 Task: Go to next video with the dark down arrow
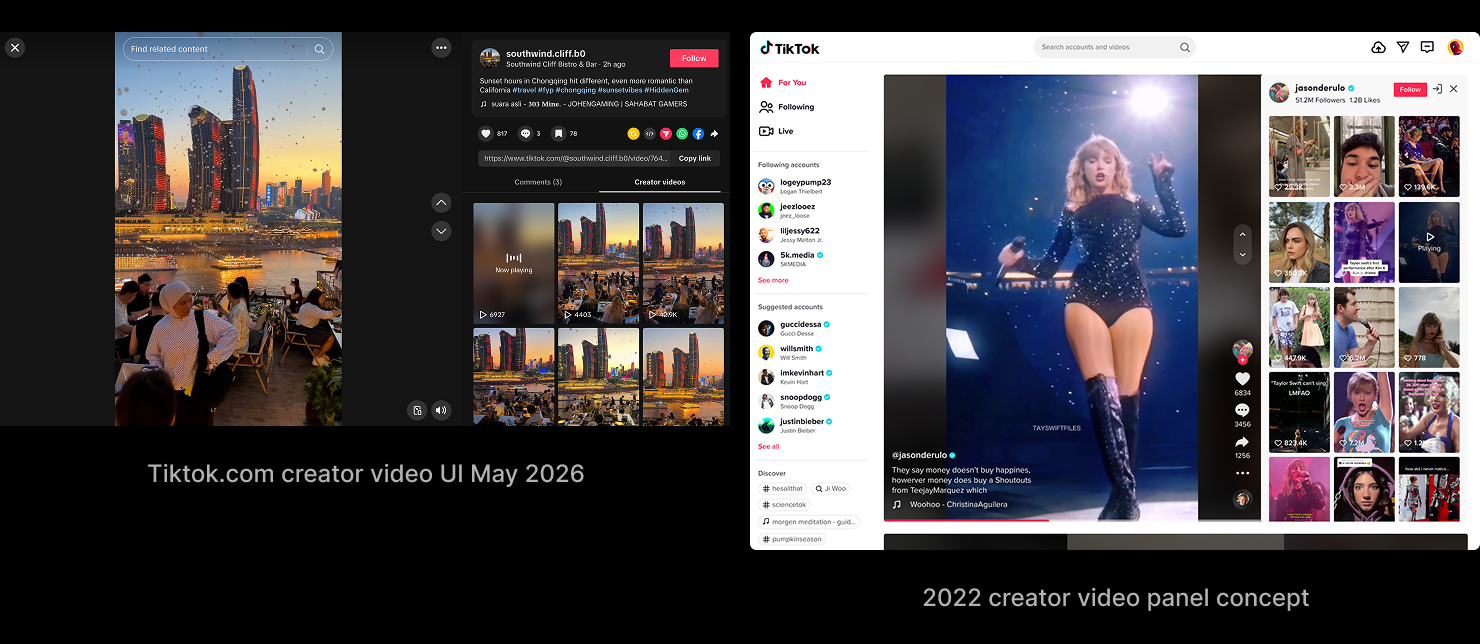coord(441,231)
